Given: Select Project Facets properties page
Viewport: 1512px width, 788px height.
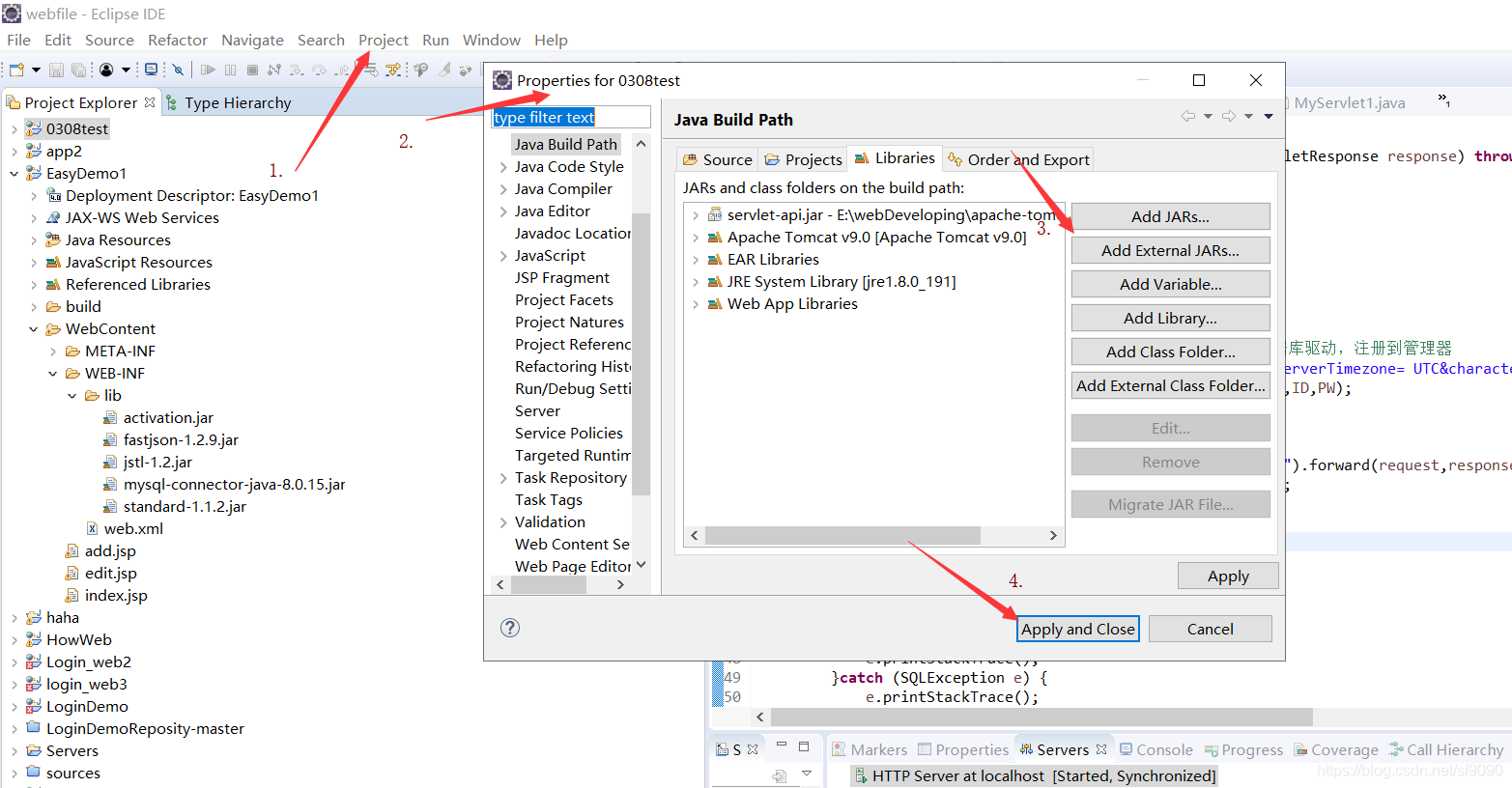Looking at the screenshot, I should pyautogui.click(x=564, y=300).
